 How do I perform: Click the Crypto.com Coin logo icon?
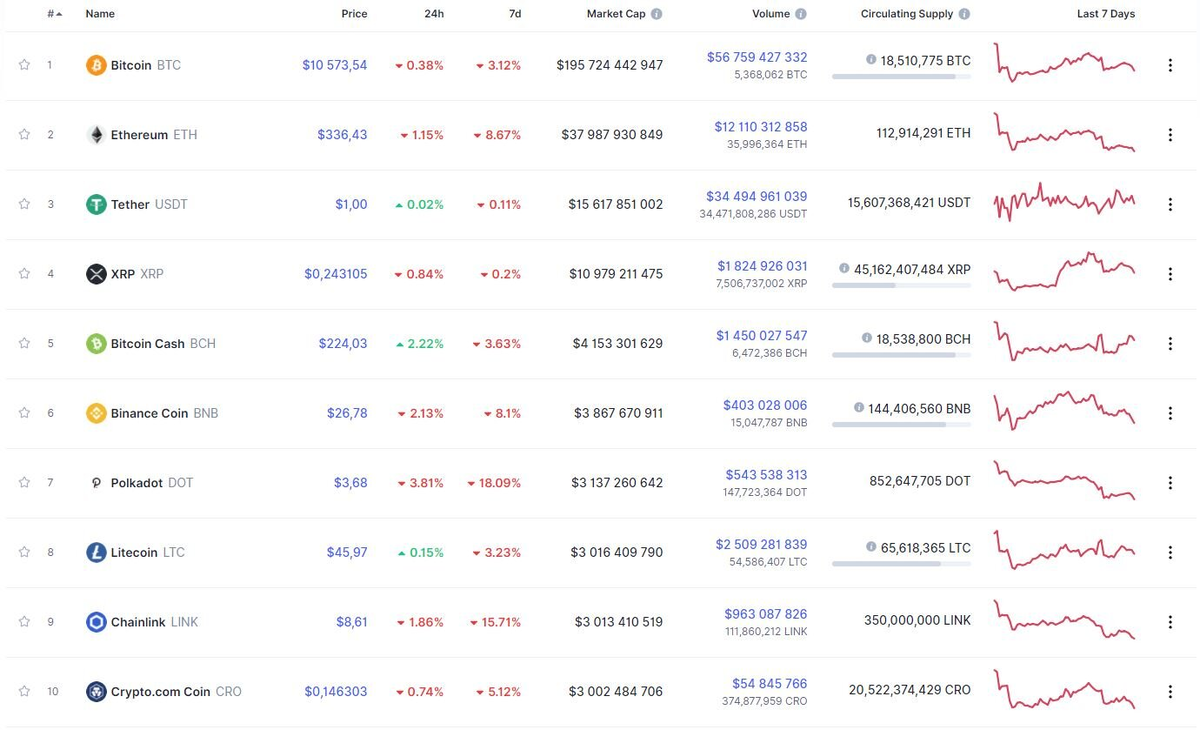click(96, 691)
